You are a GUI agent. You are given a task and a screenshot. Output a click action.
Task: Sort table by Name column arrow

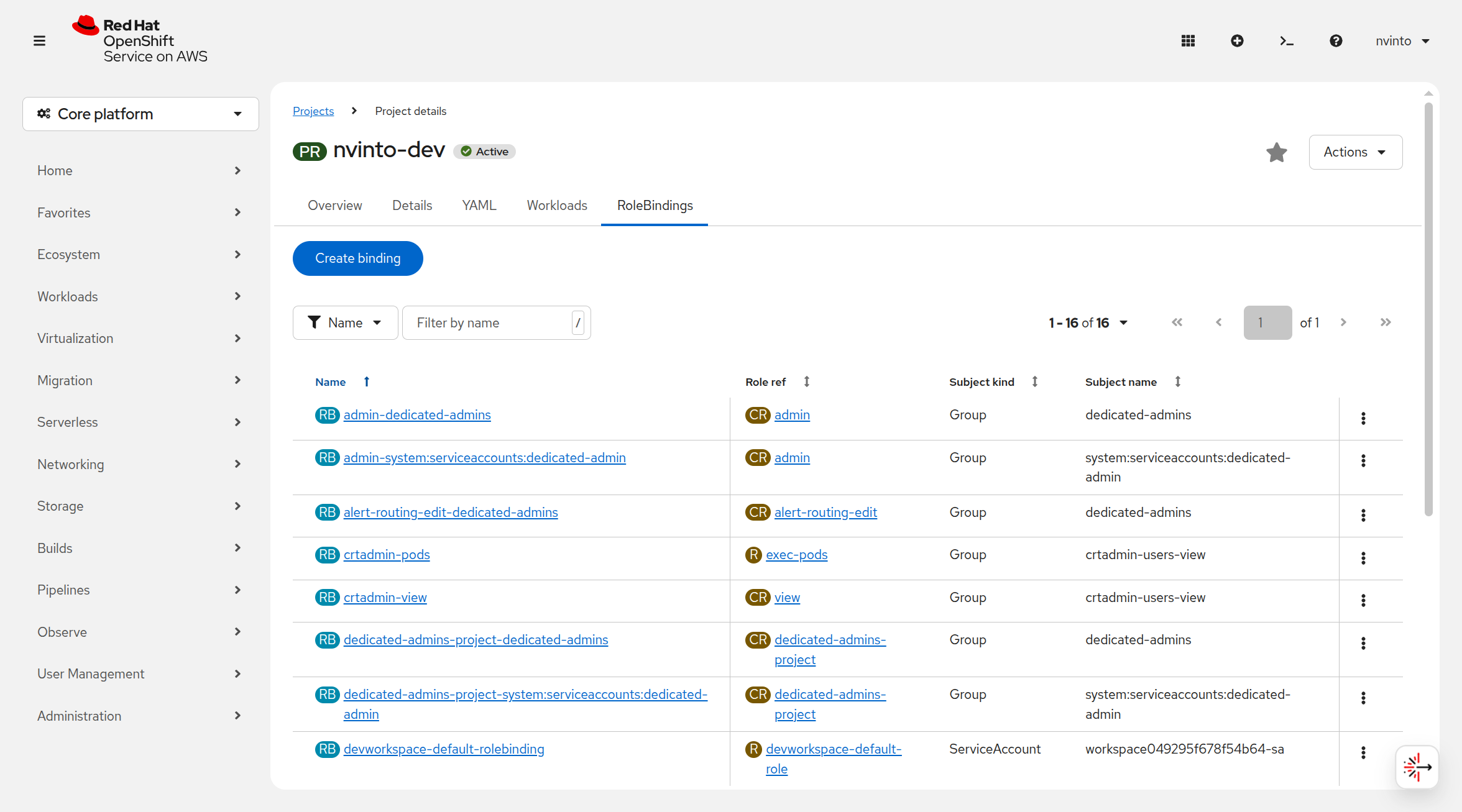[367, 381]
